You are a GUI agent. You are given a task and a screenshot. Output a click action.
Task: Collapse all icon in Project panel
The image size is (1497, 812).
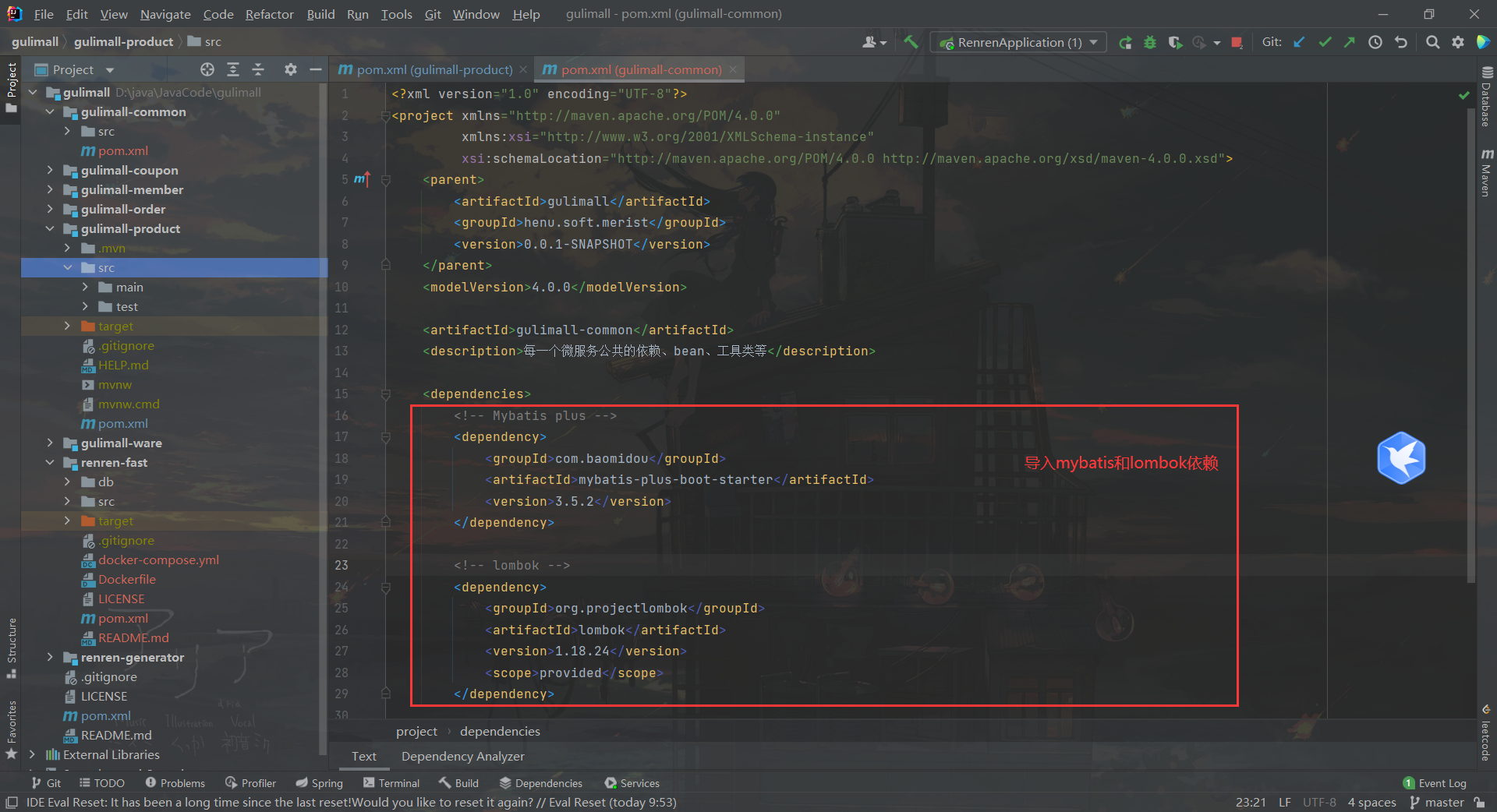(x=258, y=69)
